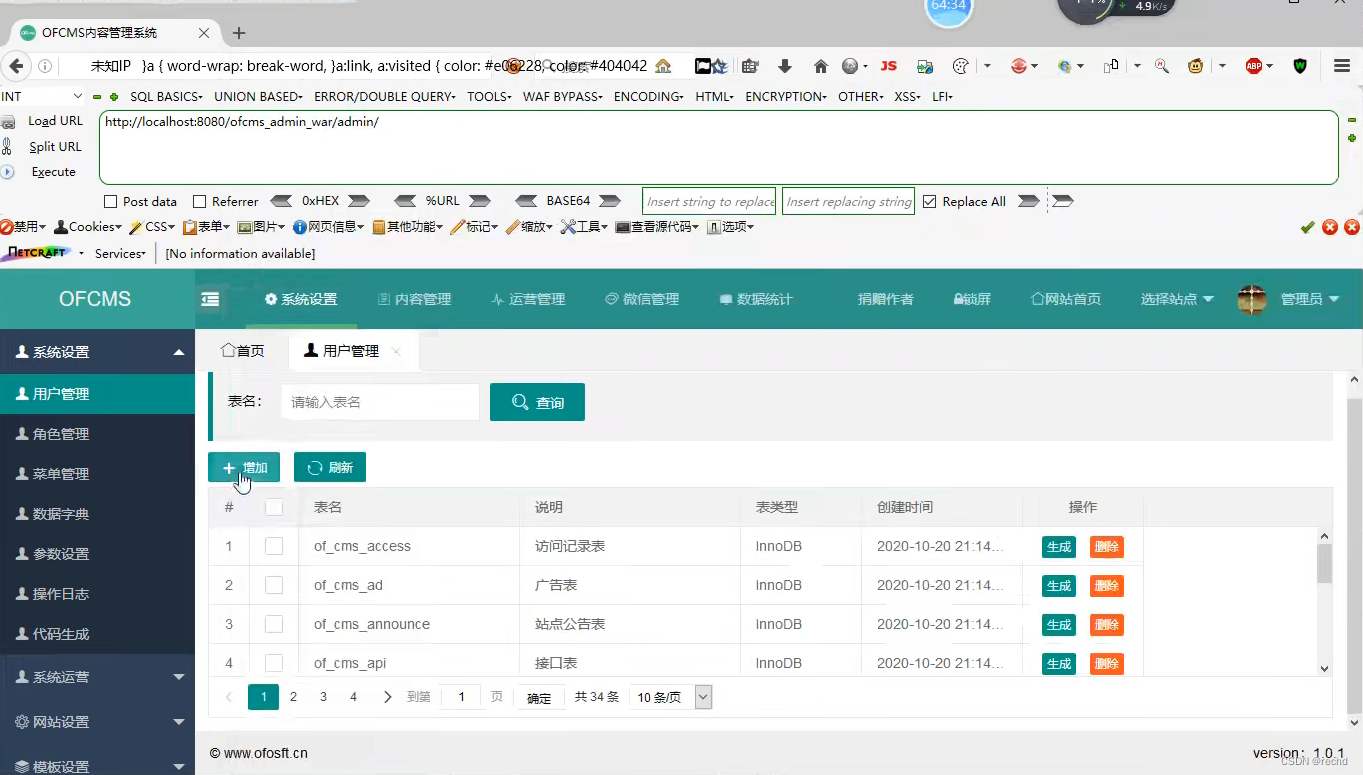The width and height of the screenshot is (1363, 775).
Task: Click the green HackBar minus icon
Action: tap(97, 97)
